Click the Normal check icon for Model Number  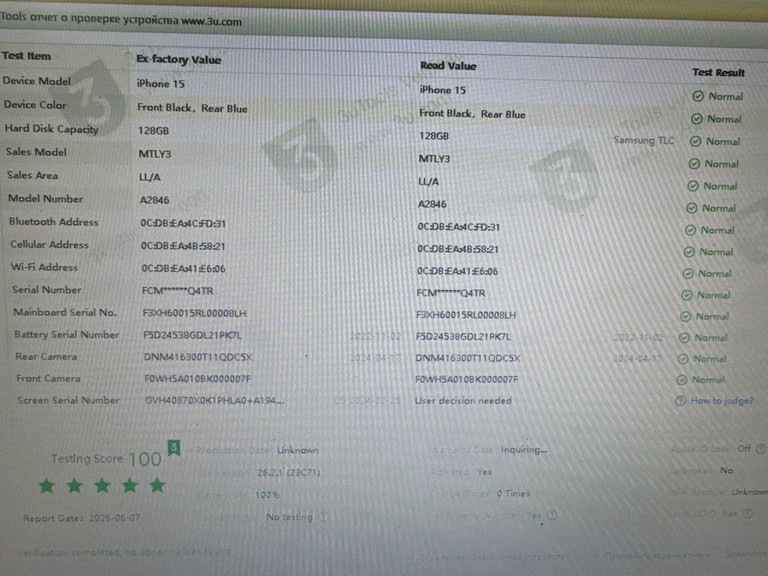(x=691, y=208)
